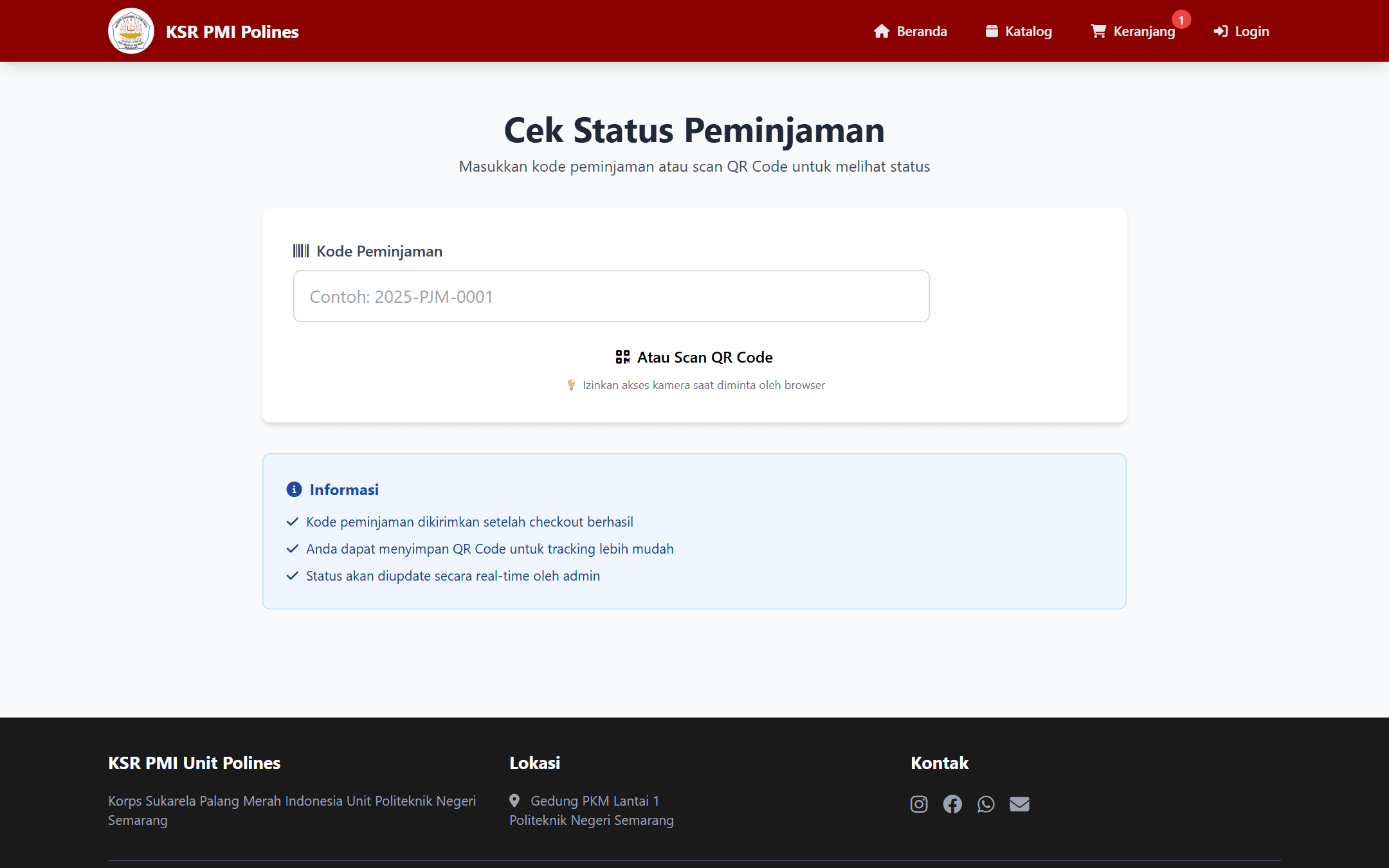Open the Keranjang menu item
1389x868 pixels.
tap(1133, 31)
